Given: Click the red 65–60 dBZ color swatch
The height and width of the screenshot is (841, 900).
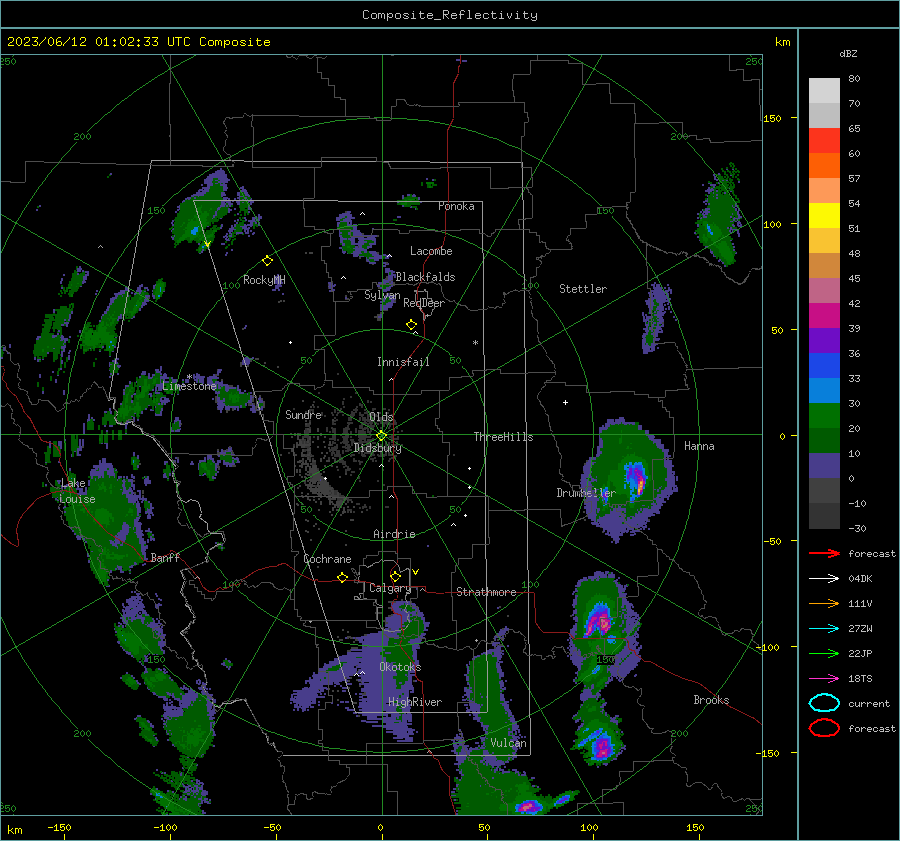Looking at the screenshot, I should [824, 141].
